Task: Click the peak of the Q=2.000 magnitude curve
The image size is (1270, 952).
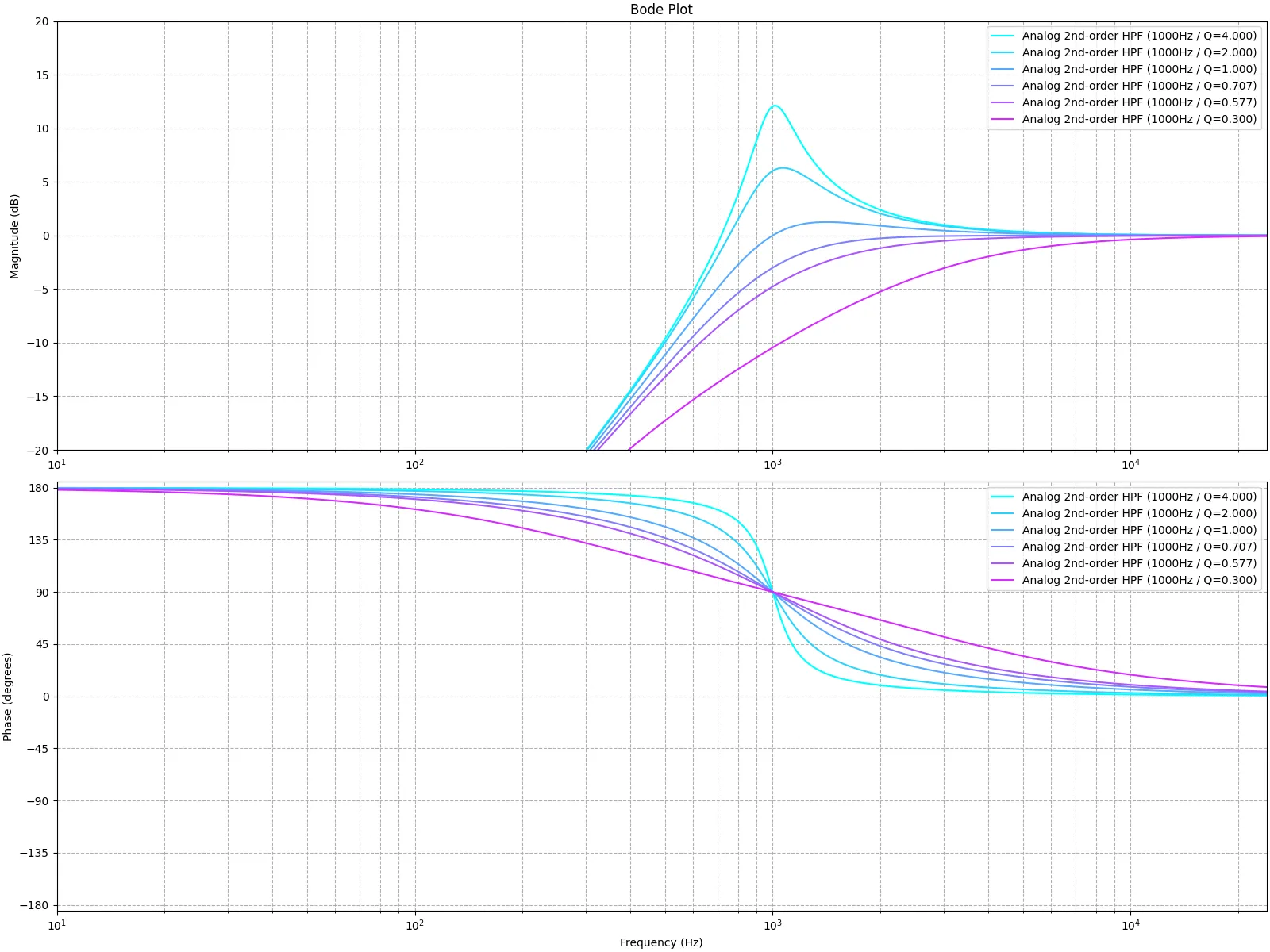Action: pos(783,167)
